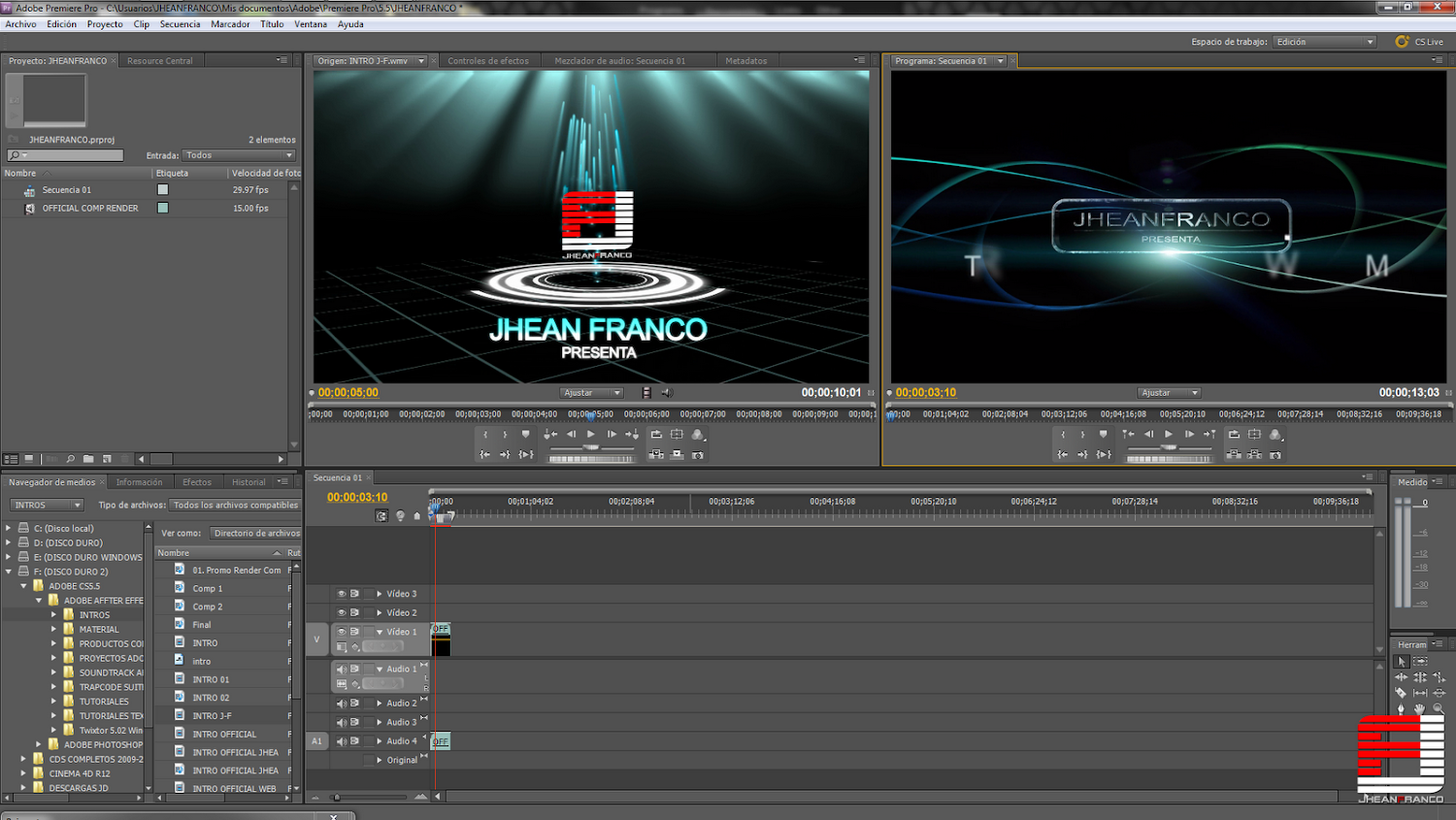
Task: Click Insert button in Source monitor
Action: 656,454
